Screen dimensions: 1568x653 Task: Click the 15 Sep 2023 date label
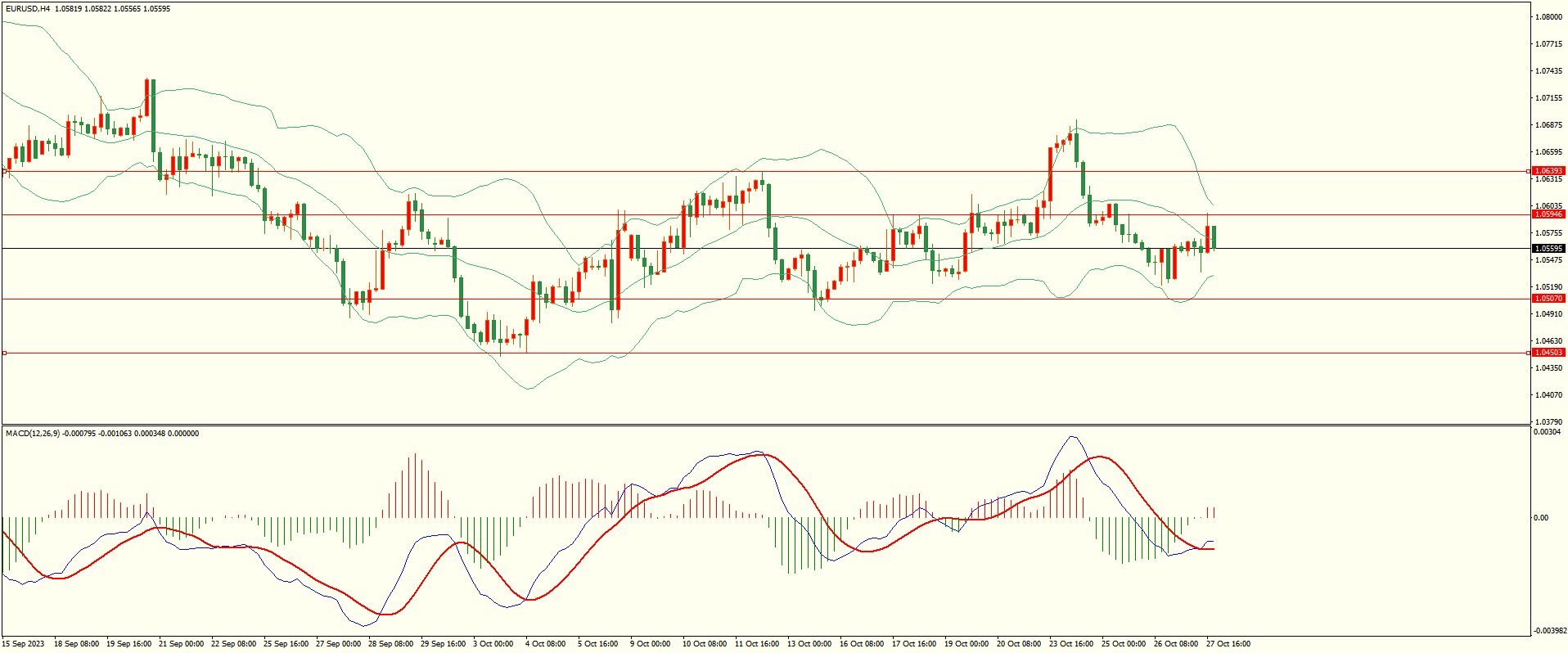23,644
